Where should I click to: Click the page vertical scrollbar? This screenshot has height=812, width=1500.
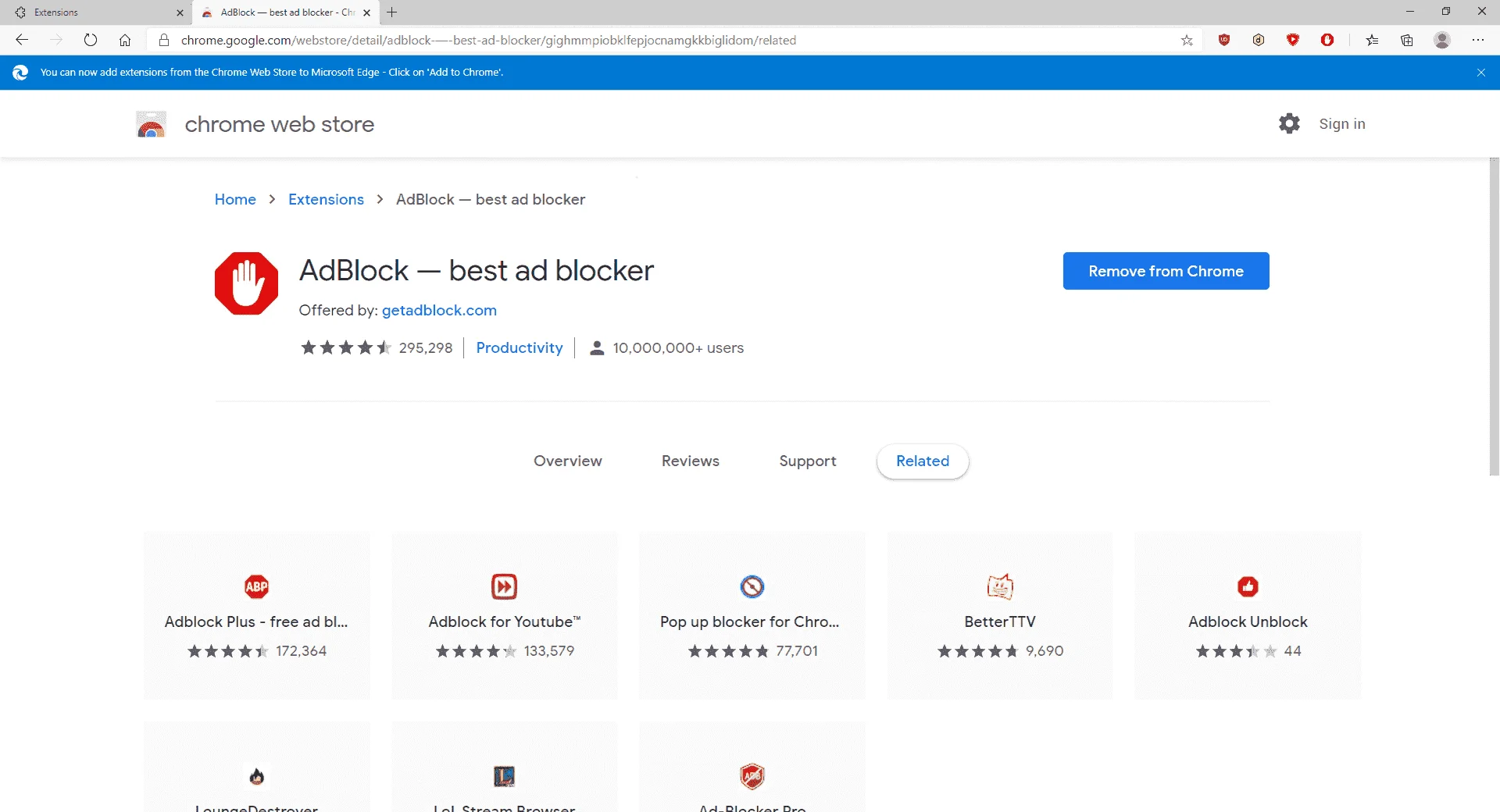pos(1494,316)
